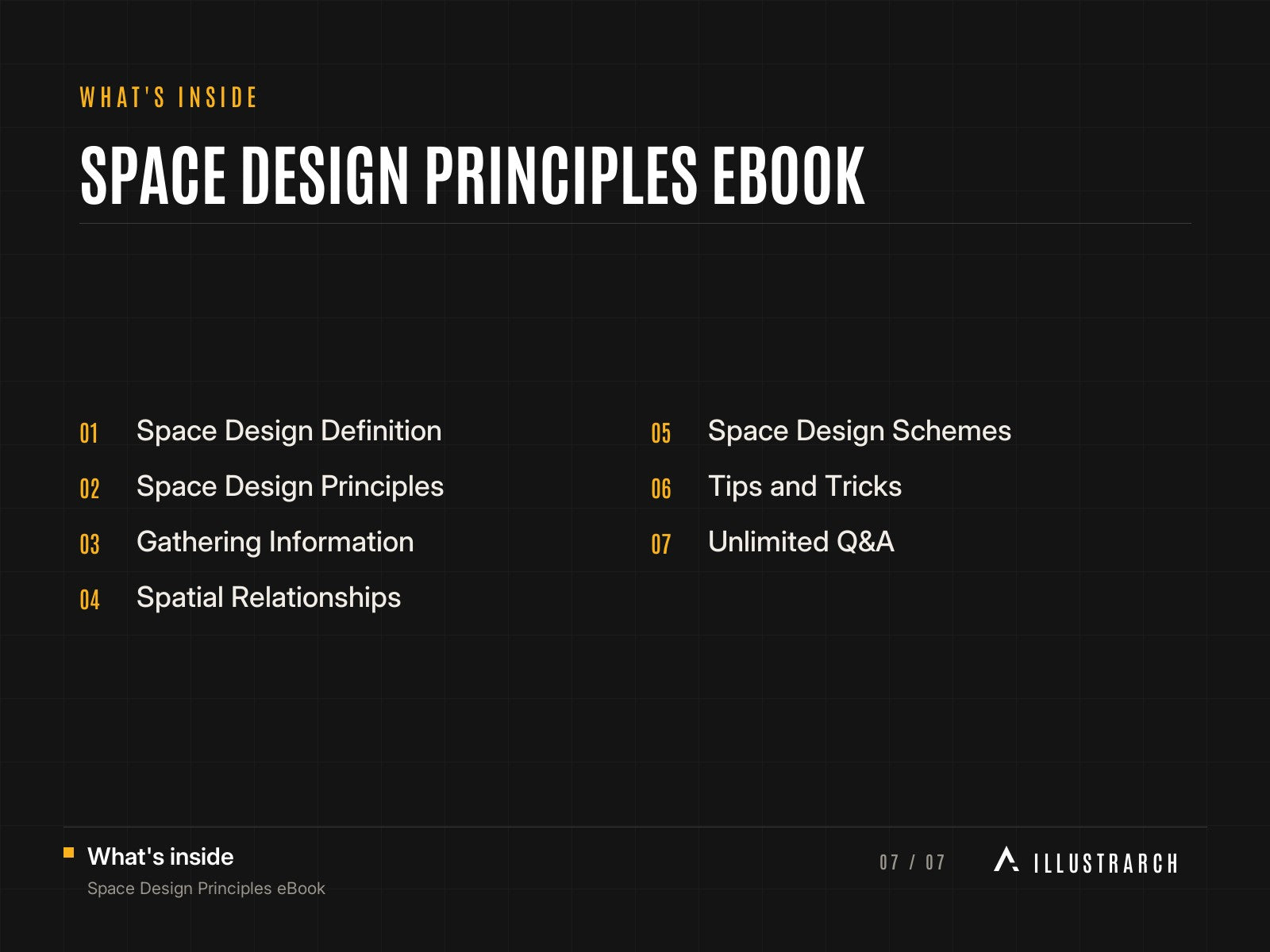This screenshot has height=952, width=1270.
Task: Click "Space Design Principles" list item
Action: coord(290,486)
